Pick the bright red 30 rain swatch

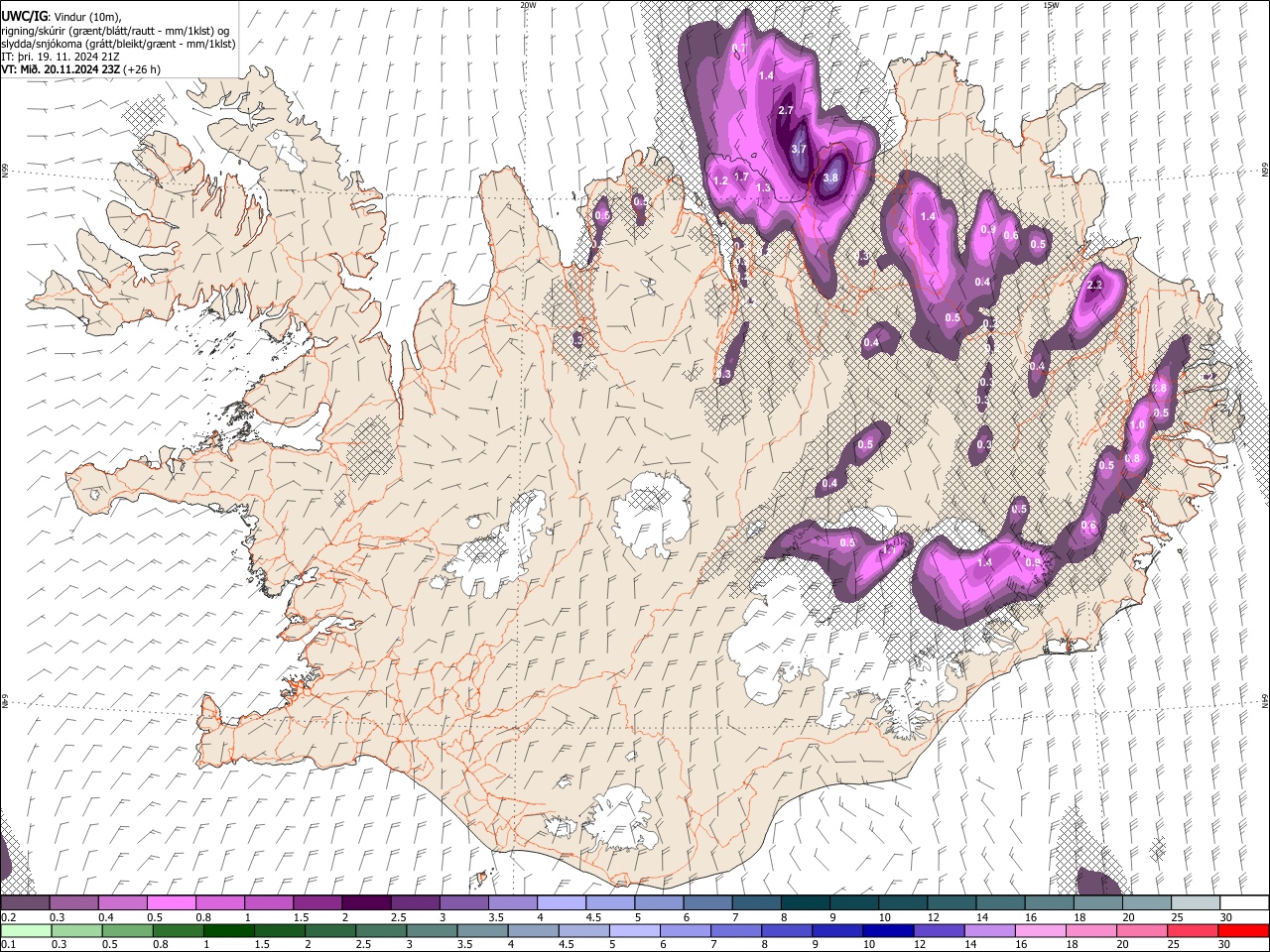[1242, 930]
